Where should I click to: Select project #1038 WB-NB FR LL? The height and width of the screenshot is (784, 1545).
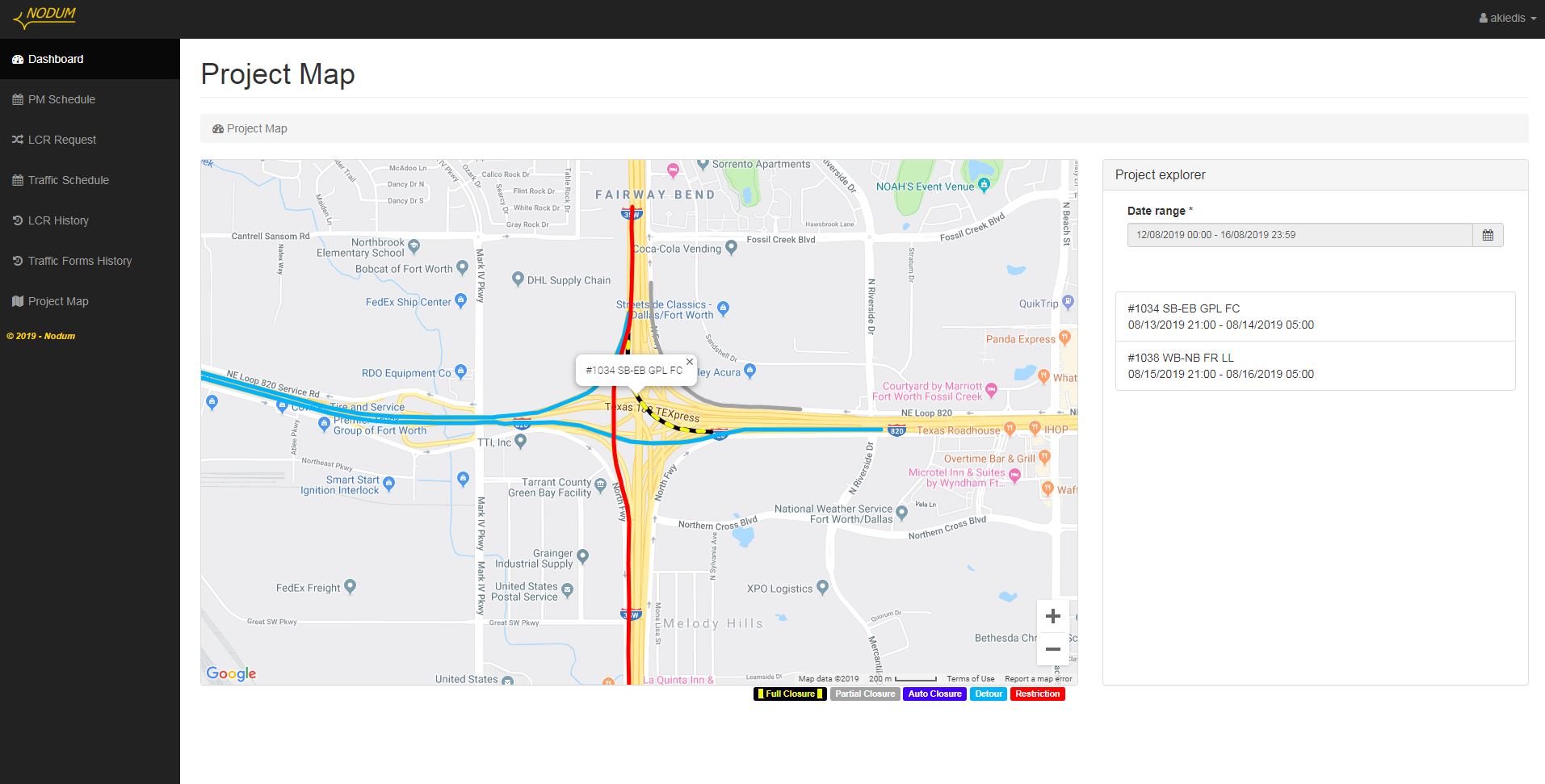coord(1315,366)
